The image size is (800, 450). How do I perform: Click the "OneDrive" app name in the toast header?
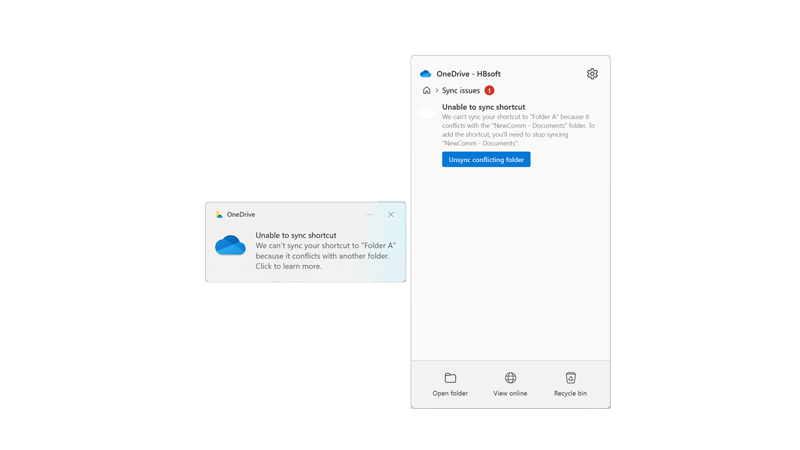(x=241, y=214)
